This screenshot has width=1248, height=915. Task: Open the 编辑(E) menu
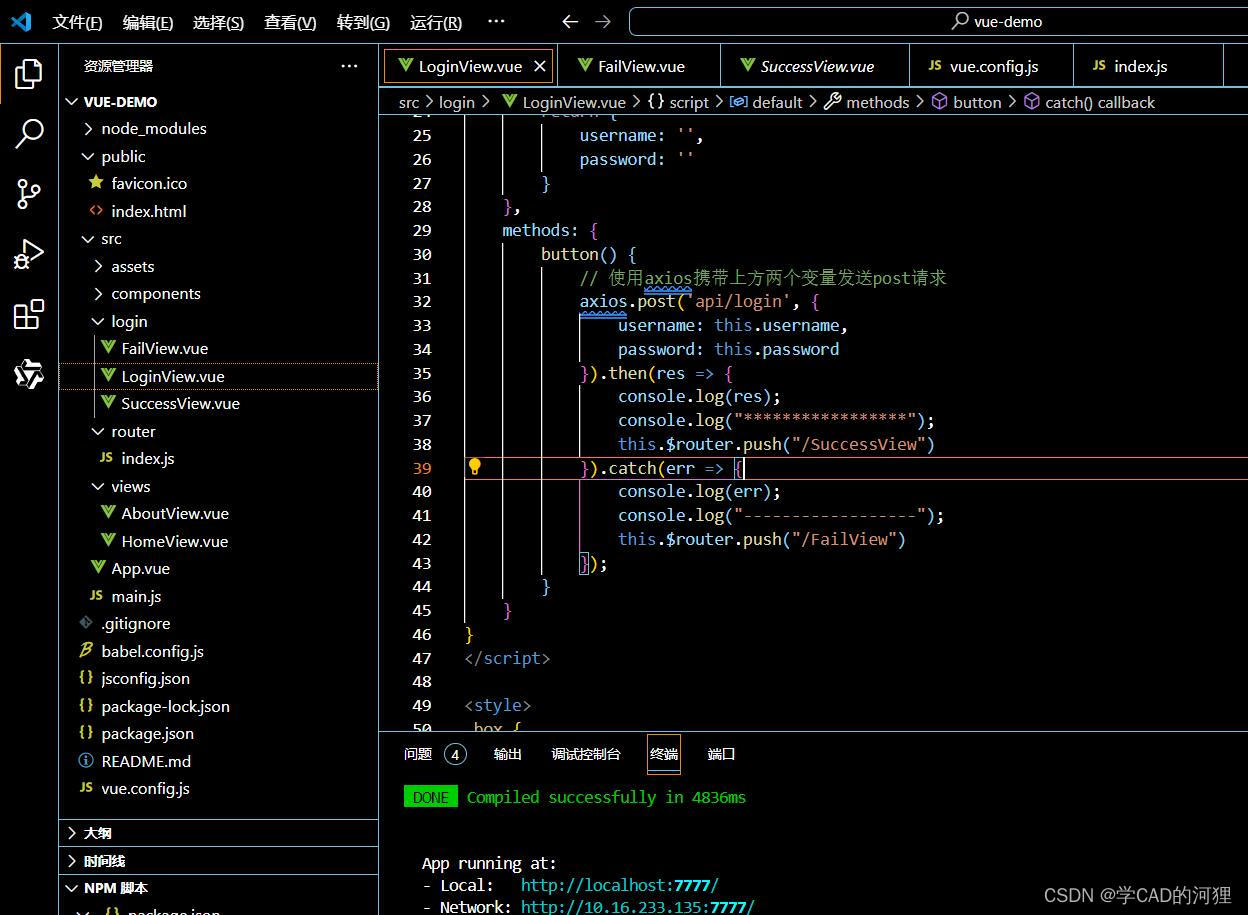[148, 22]
